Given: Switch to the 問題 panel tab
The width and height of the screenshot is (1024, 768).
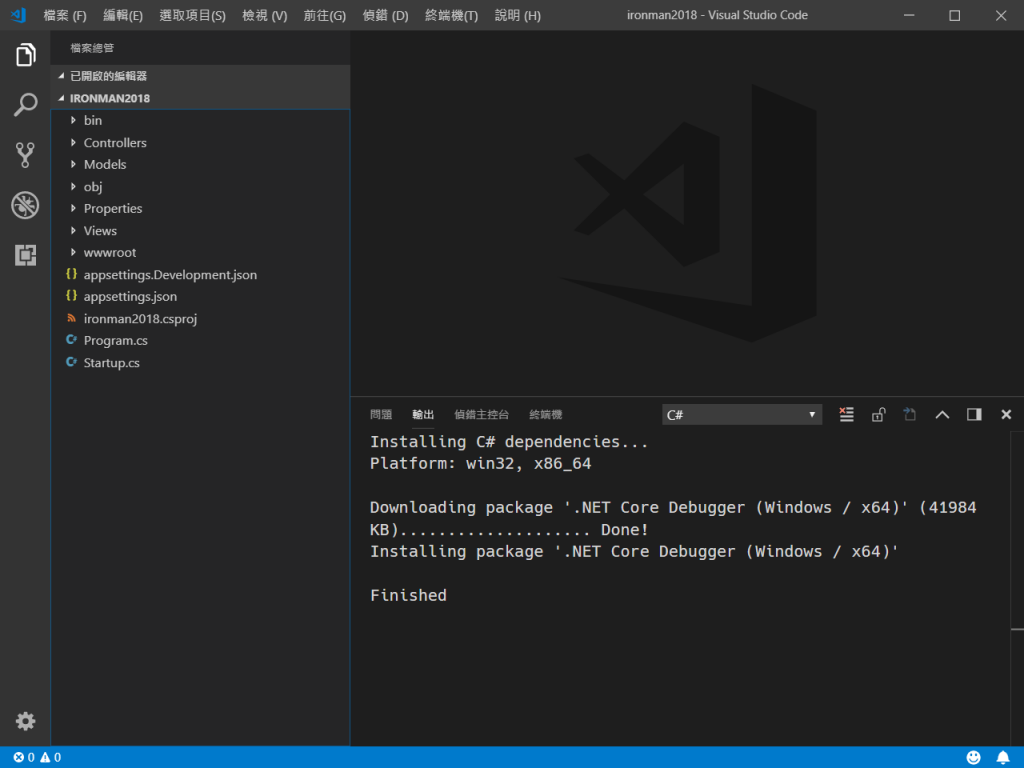Looking at the screenshot, I should (381, 415).
